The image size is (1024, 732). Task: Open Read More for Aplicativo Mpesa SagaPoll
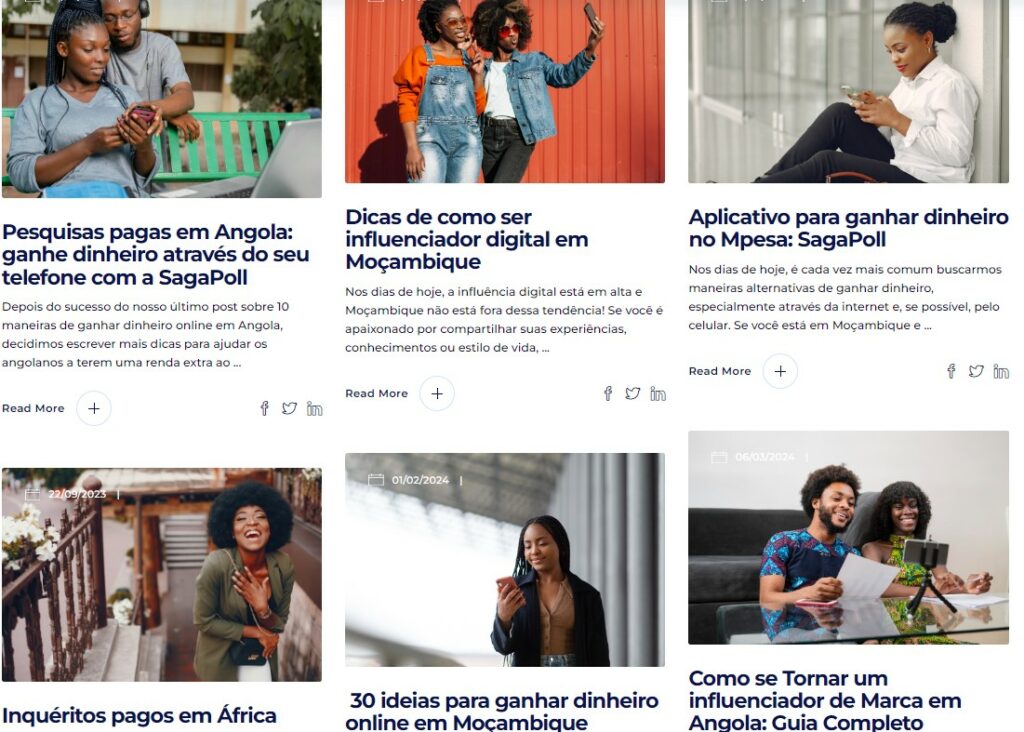click(x=720, y=372)
